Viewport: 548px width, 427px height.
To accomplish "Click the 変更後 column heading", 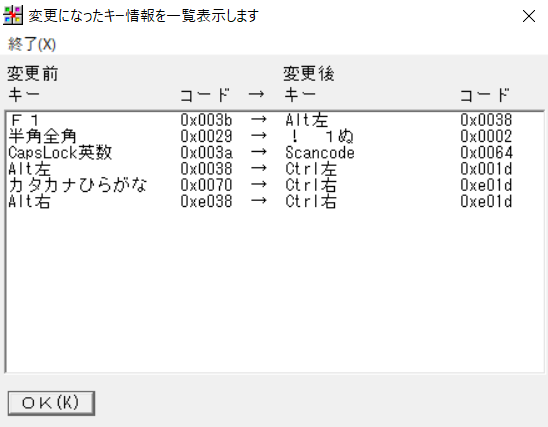I will (309, 74).
